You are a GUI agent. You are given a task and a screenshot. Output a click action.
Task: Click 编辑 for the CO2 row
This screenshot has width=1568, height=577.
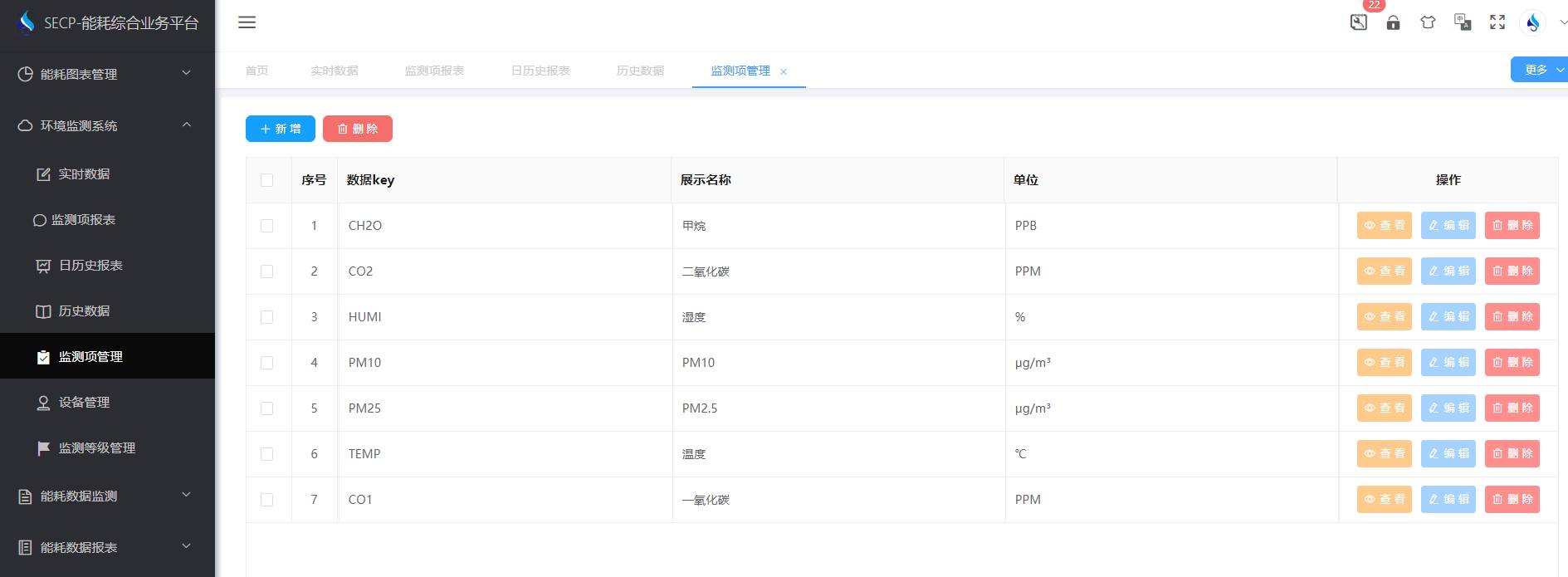(1448, 271)
